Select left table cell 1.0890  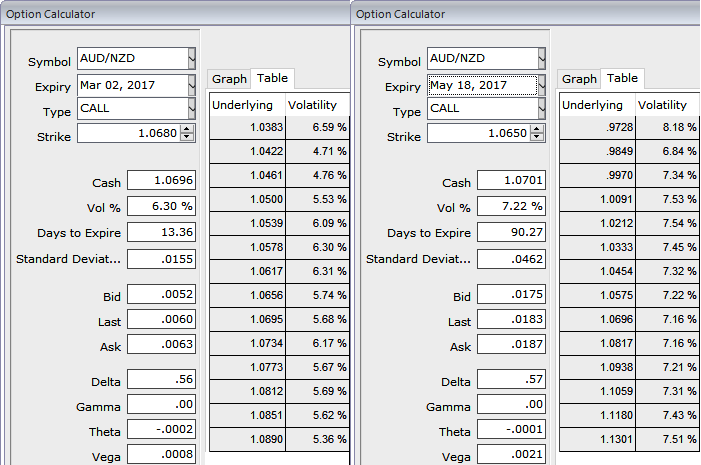pyautogui.click(x=247, y=440)
